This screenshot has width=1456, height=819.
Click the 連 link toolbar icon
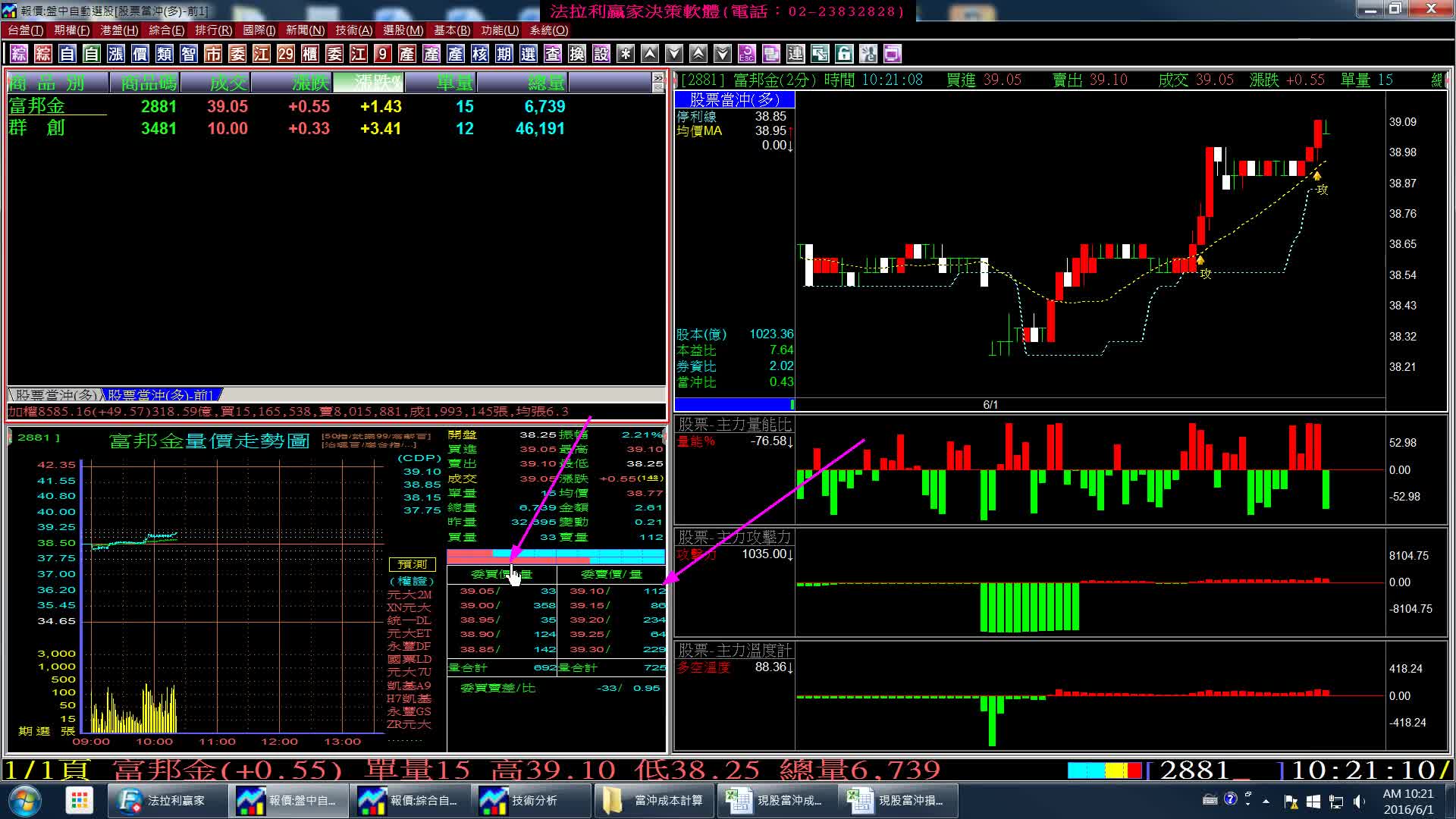point(795,54)
